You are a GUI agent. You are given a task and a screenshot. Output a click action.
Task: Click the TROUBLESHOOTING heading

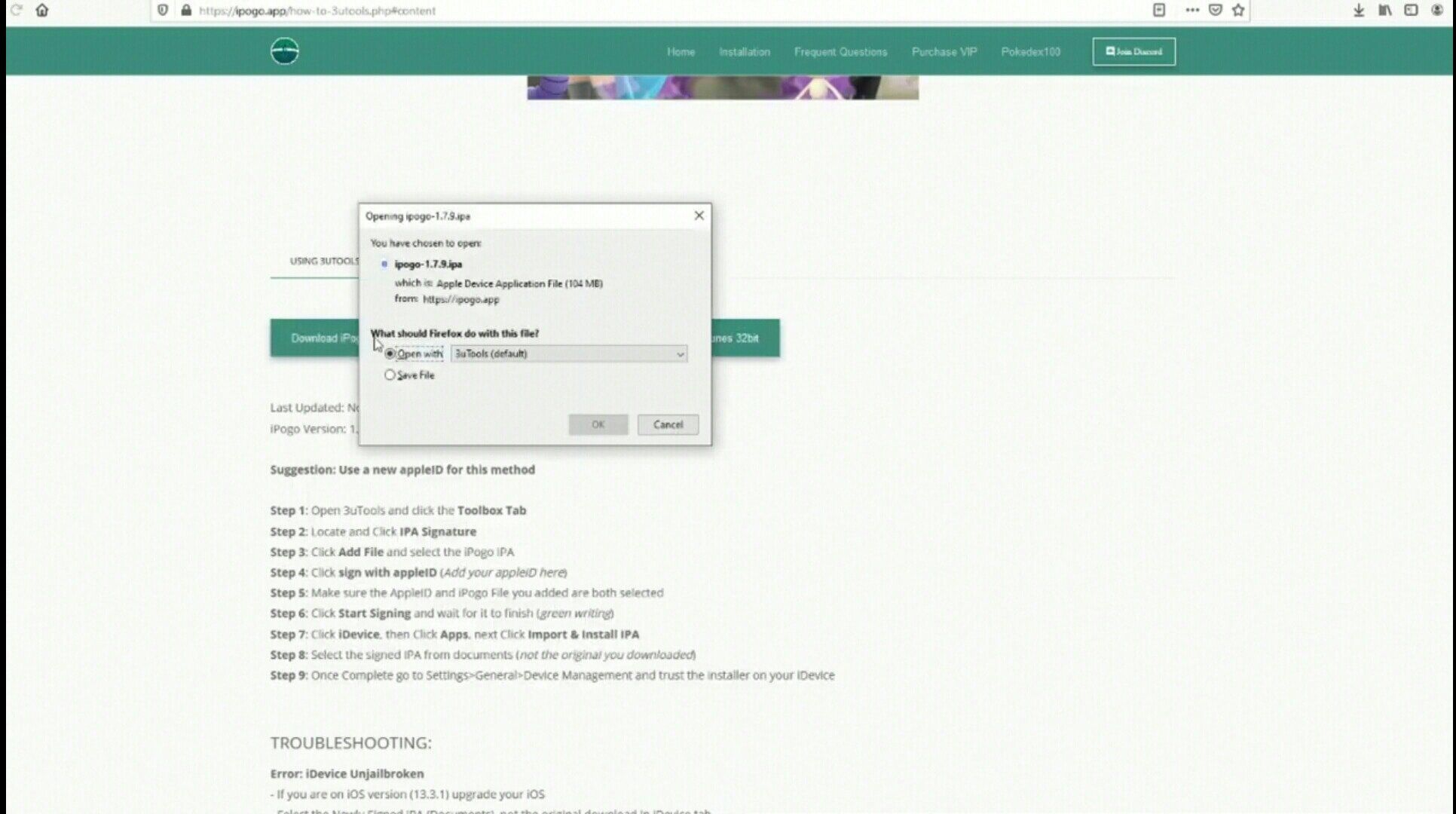[x=350, y=743]
